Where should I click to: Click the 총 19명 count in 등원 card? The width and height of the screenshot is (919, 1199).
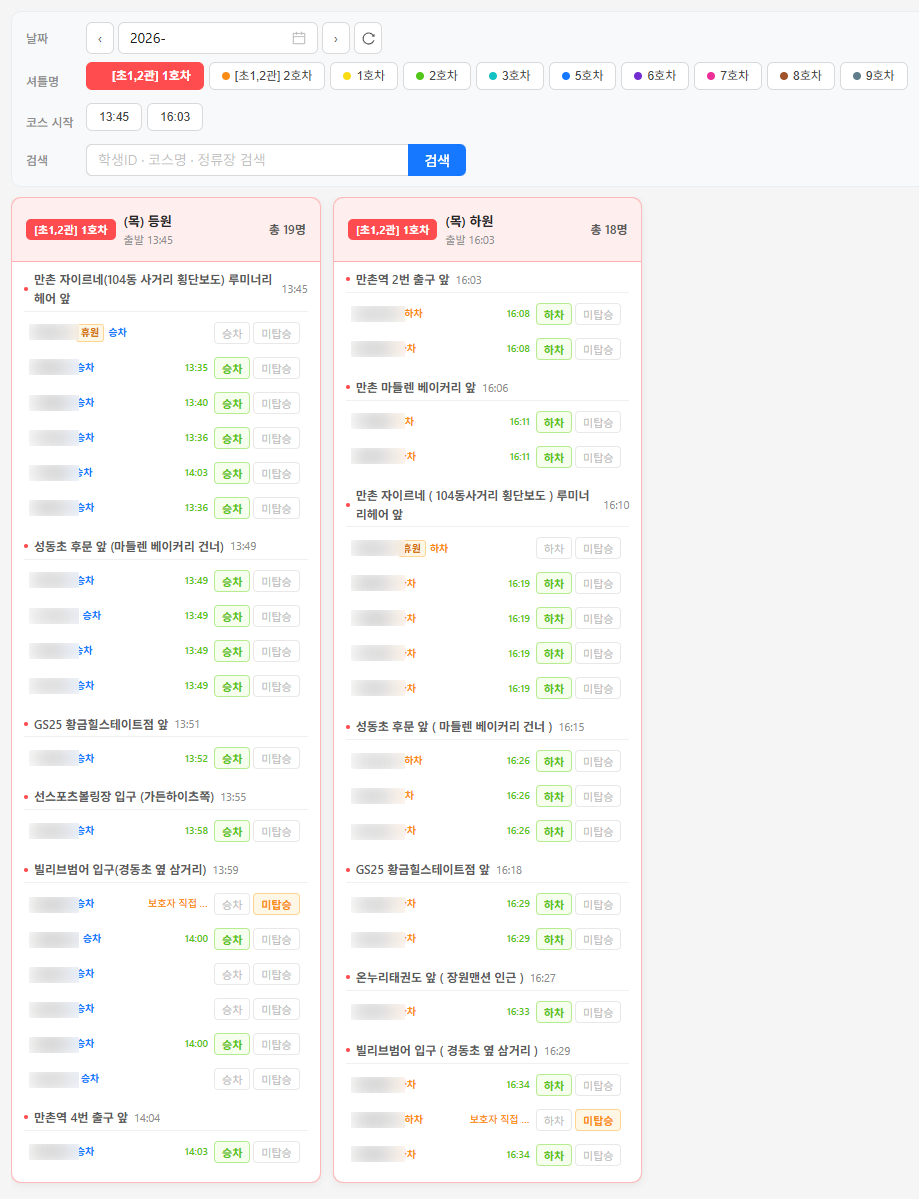pyautogui.click(x=287, y=229)
